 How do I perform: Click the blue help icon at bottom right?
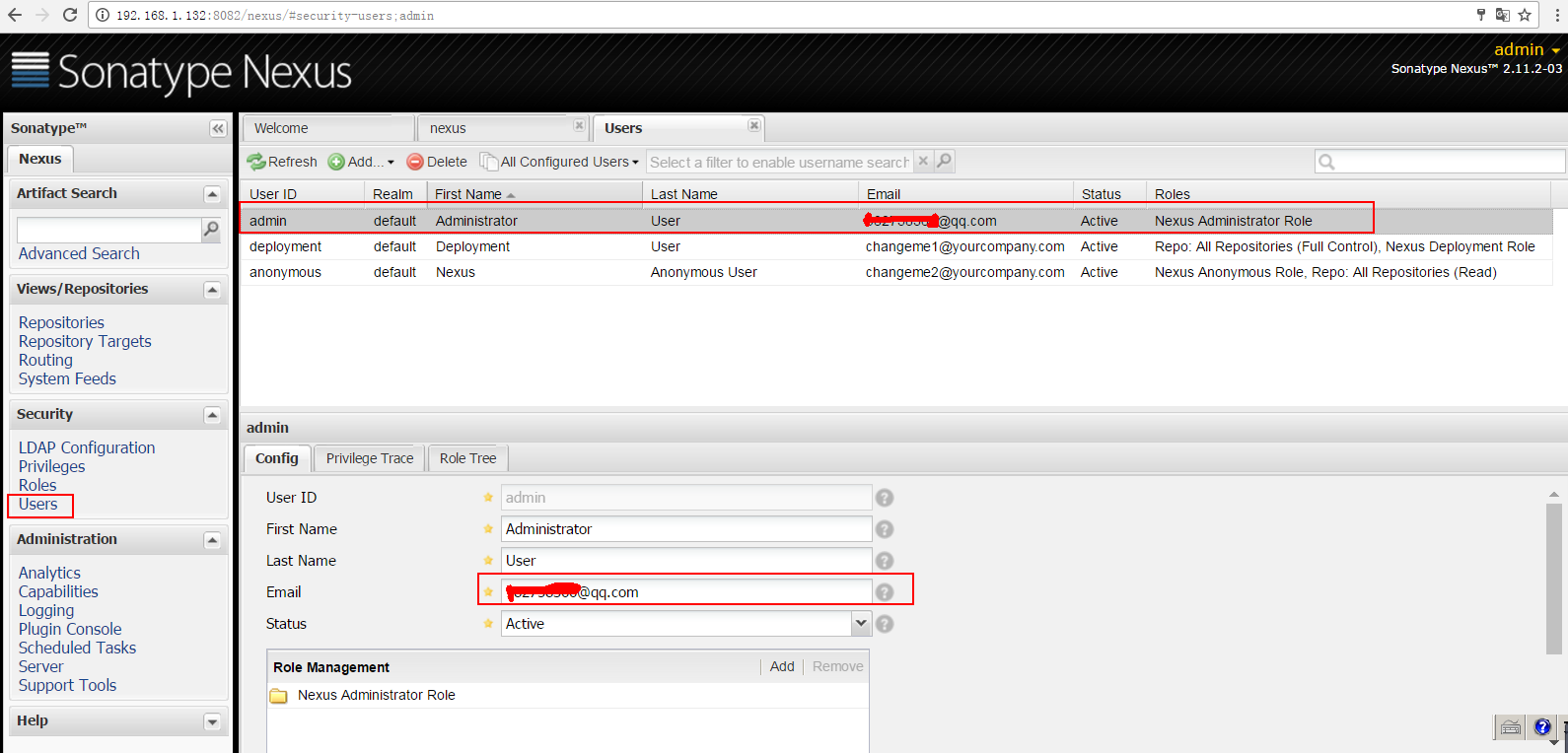coord(1542,727)
